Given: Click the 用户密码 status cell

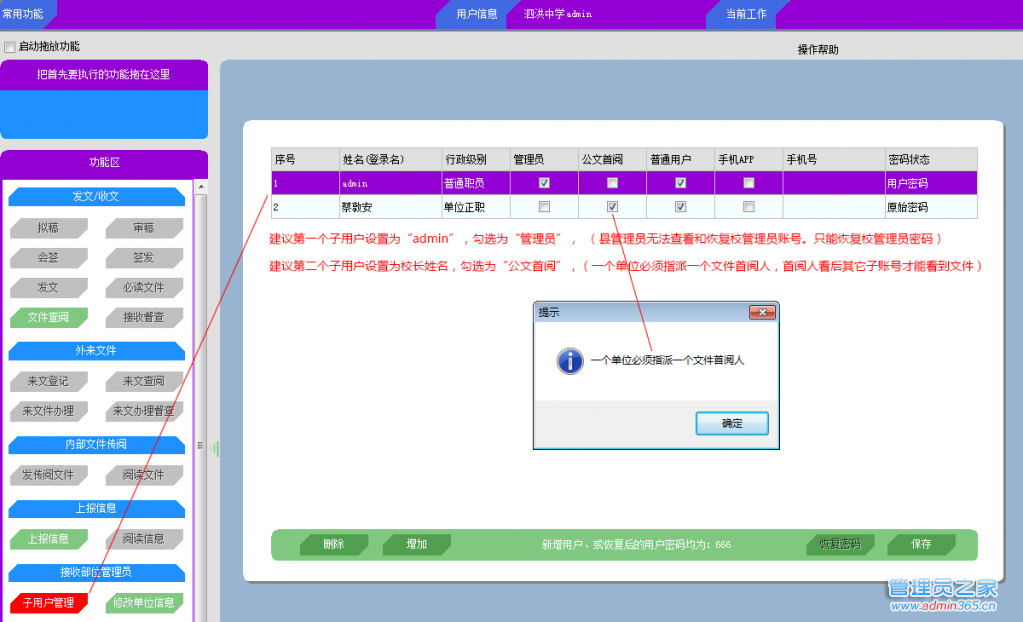Looking at the screenshot, I should [930, 183].
